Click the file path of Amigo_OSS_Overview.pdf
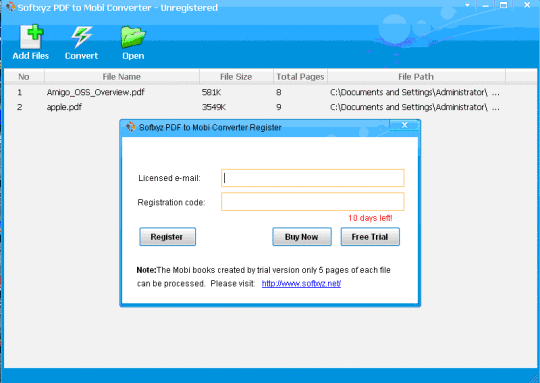540x383 pixels. click(x=415, y=92)
